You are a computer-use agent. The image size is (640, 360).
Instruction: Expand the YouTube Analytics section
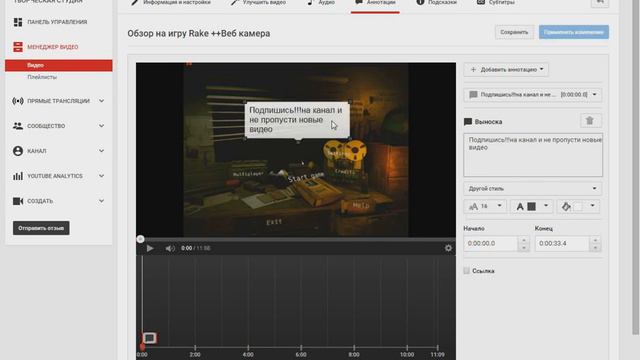[x=101, y=176]
